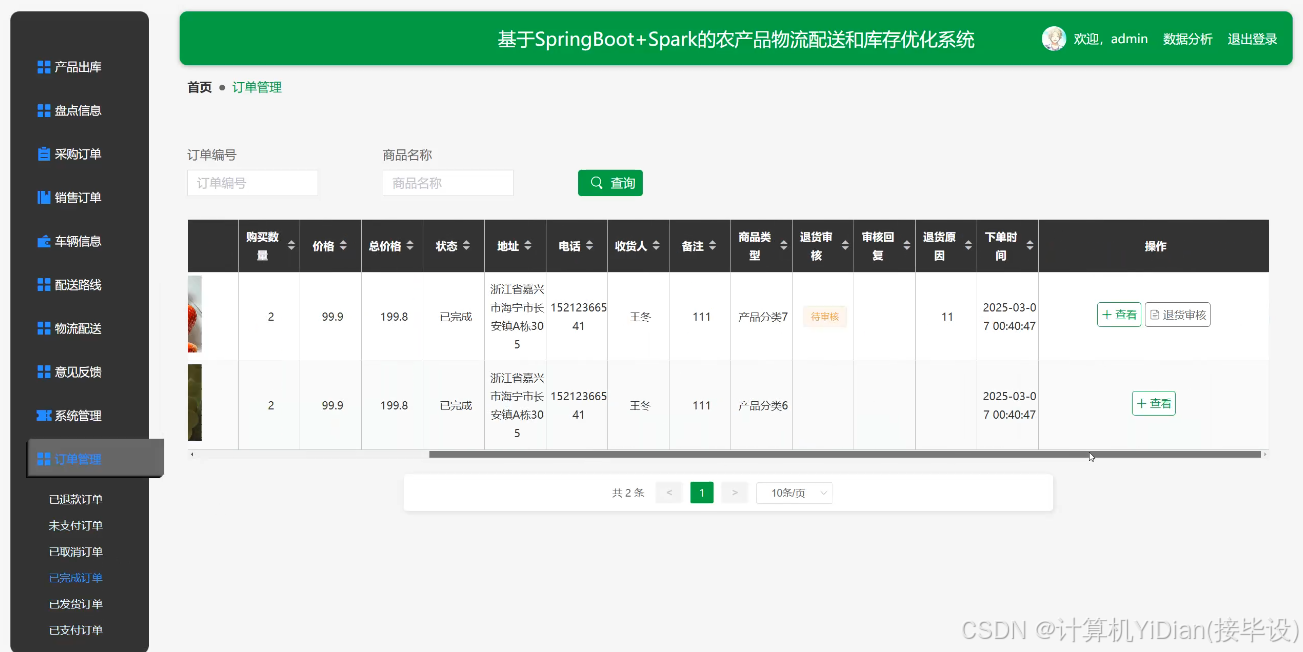1303x652 pixels.
Task: Click the 产品分类7 cell
Action: [x=763, y=317]
